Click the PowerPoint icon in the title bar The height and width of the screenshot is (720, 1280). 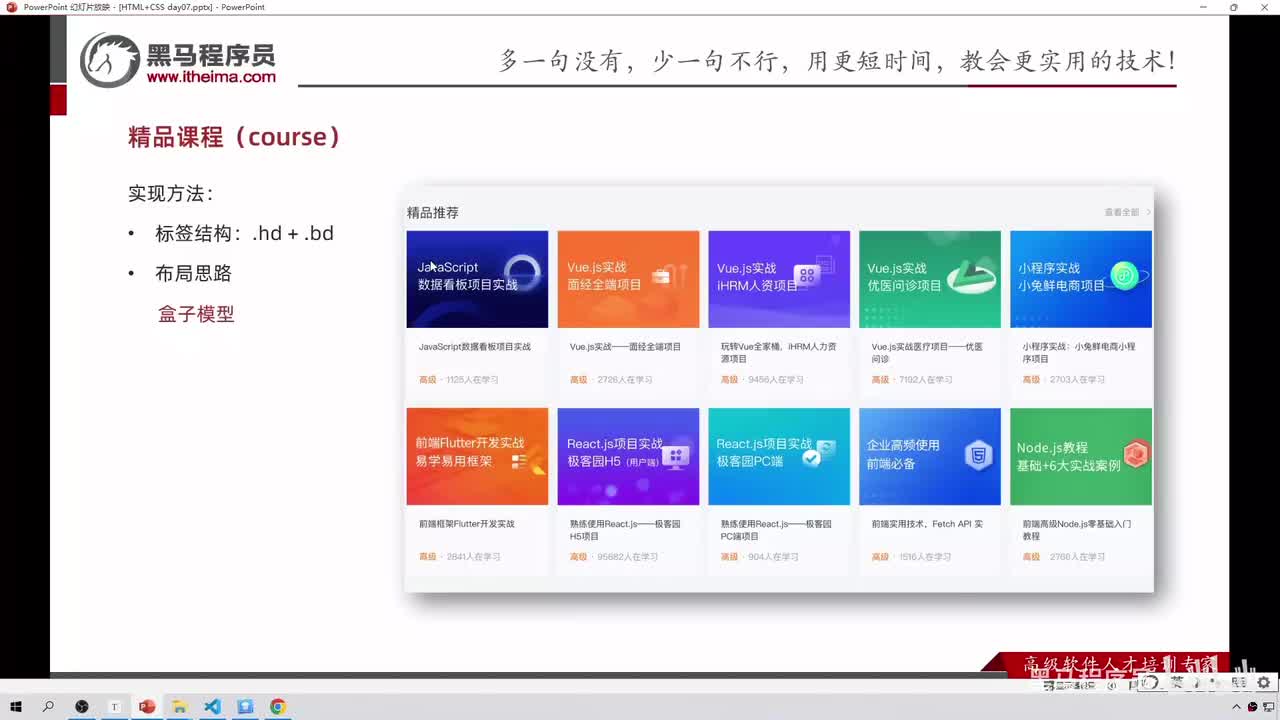(12, 7)
